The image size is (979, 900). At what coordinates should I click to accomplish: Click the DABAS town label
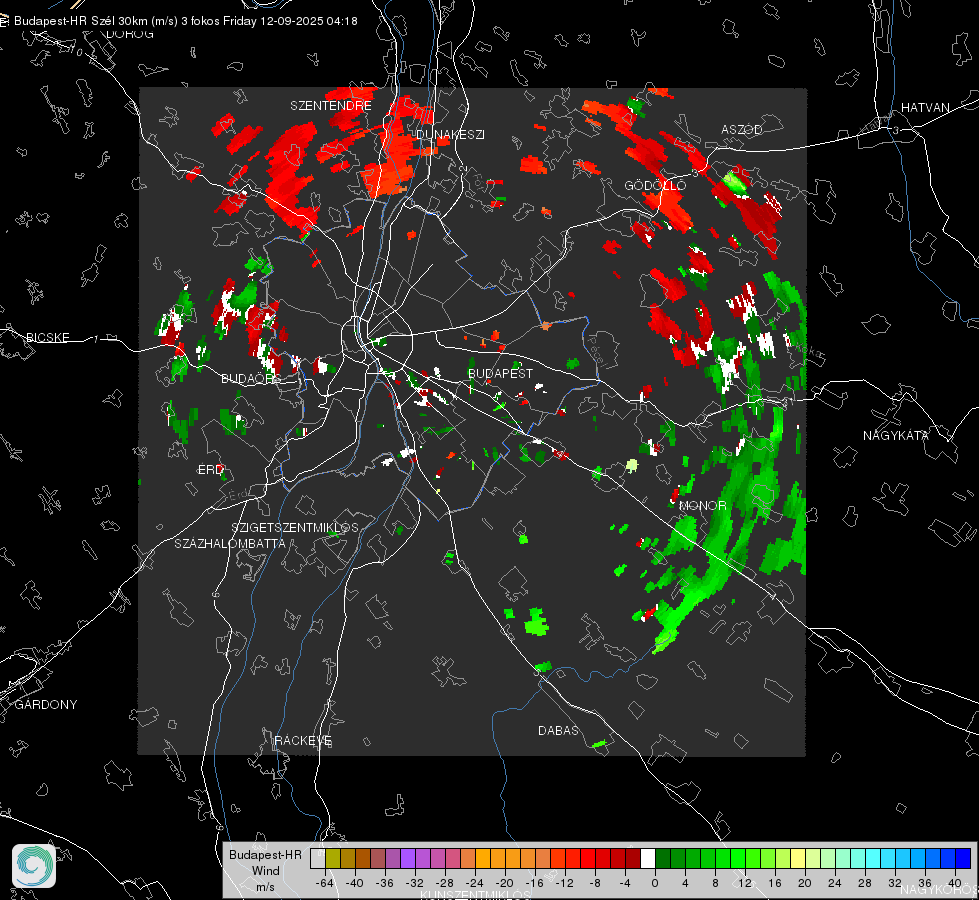(x=558, y=730)
